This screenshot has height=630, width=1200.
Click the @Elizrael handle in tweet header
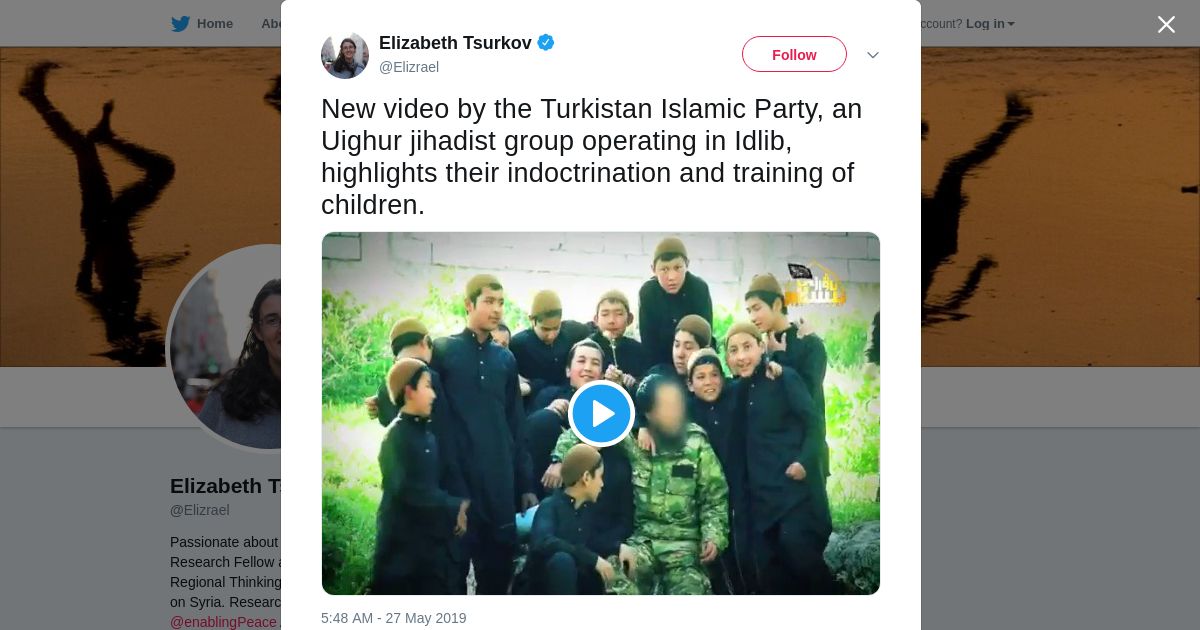(x=409, y=67)
